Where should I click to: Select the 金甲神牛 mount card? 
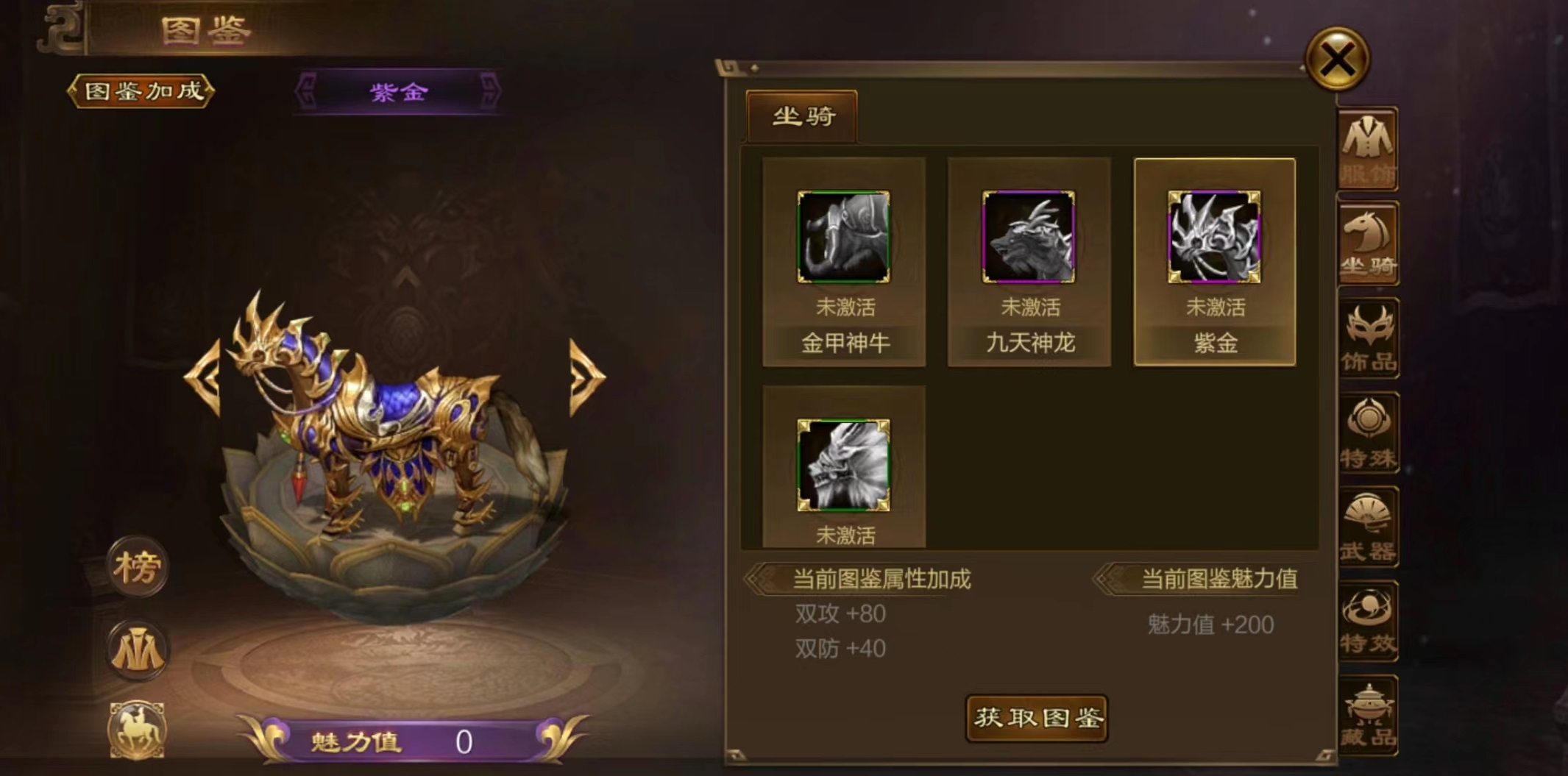tap(844, 262)
